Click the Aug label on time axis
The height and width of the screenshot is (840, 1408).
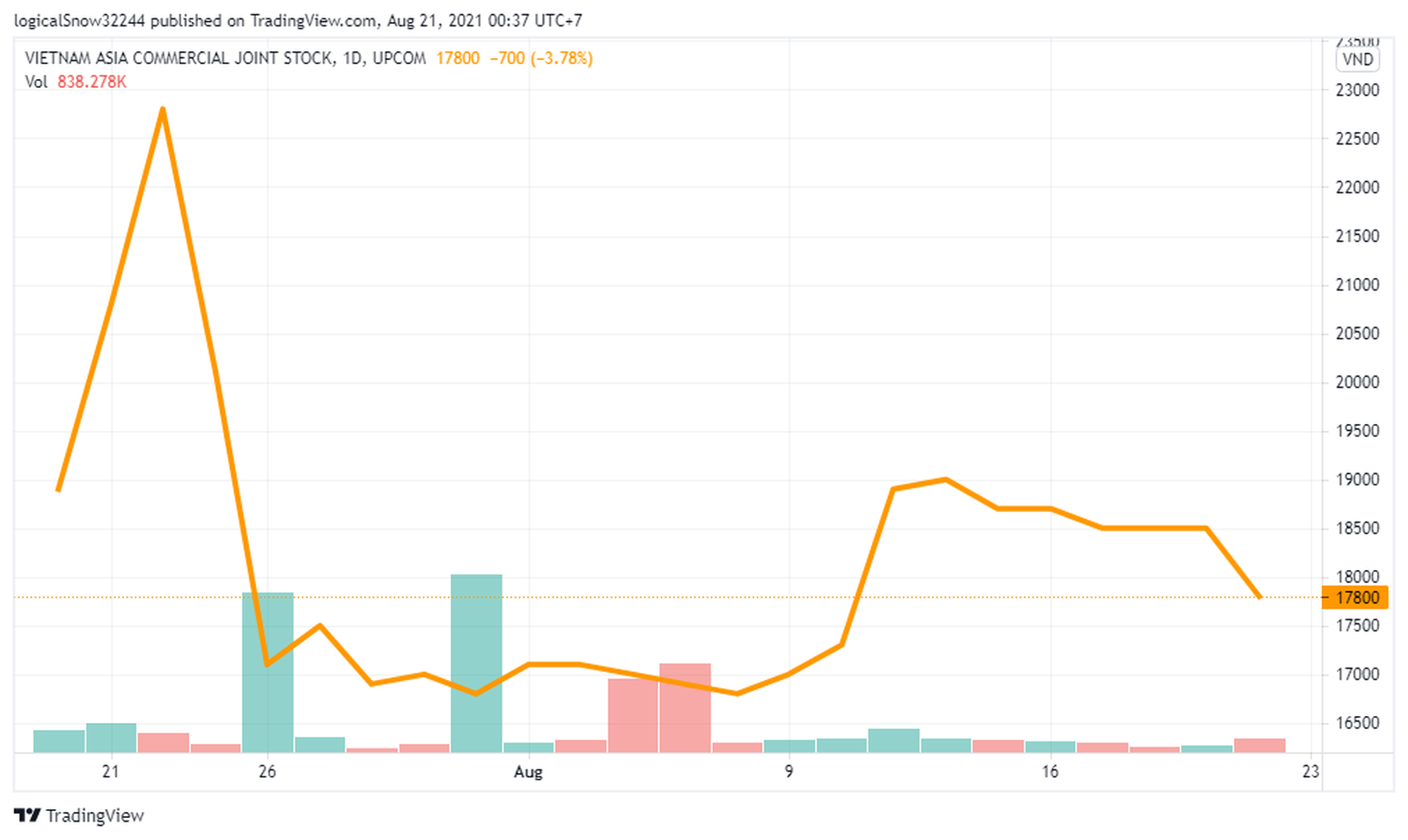point(528,771)
